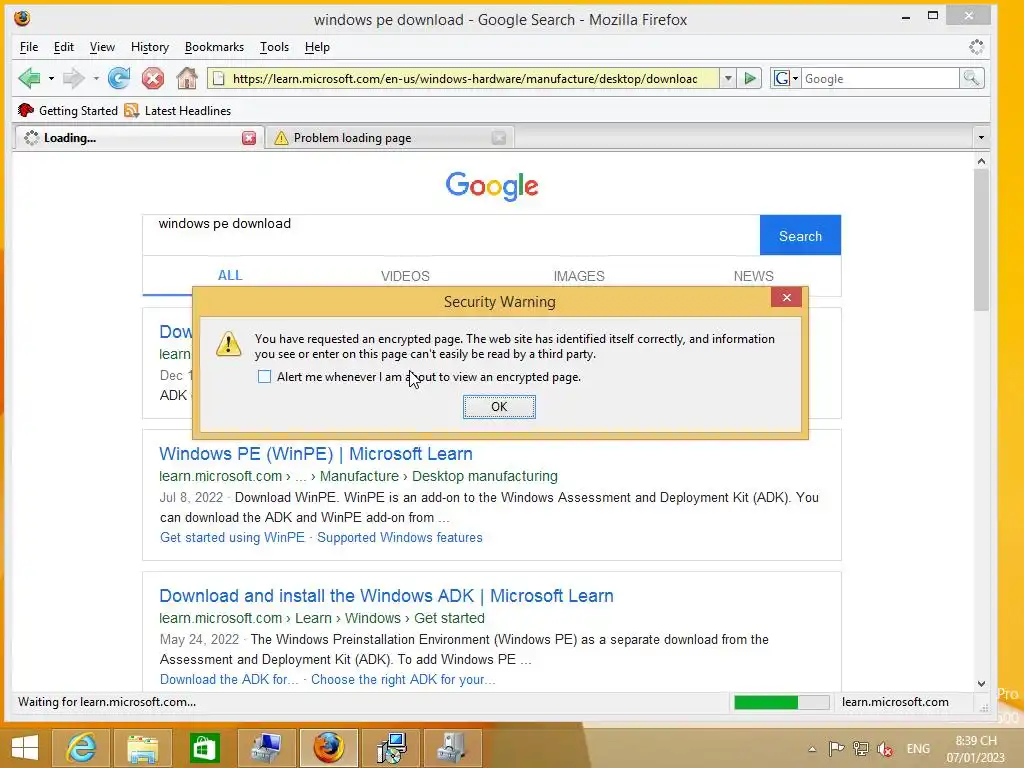Screen dimensions: 1024x768
Task: Close the Loading... tab
Action: 249,138
